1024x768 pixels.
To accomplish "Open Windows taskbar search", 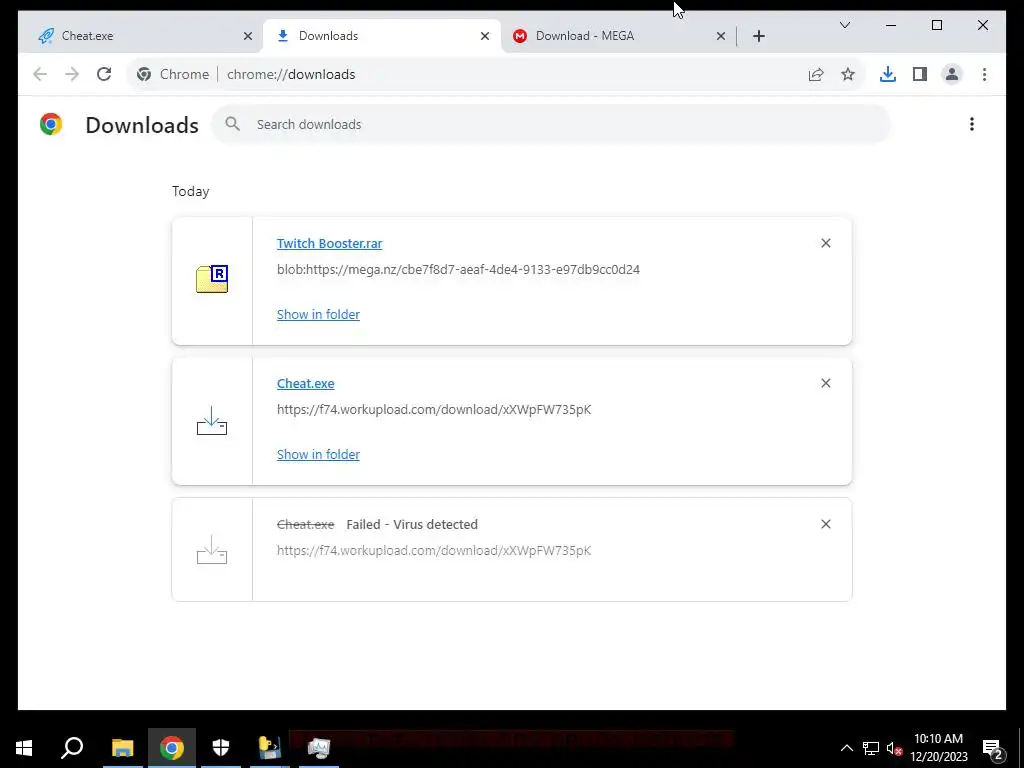I will tap(72, 748).
